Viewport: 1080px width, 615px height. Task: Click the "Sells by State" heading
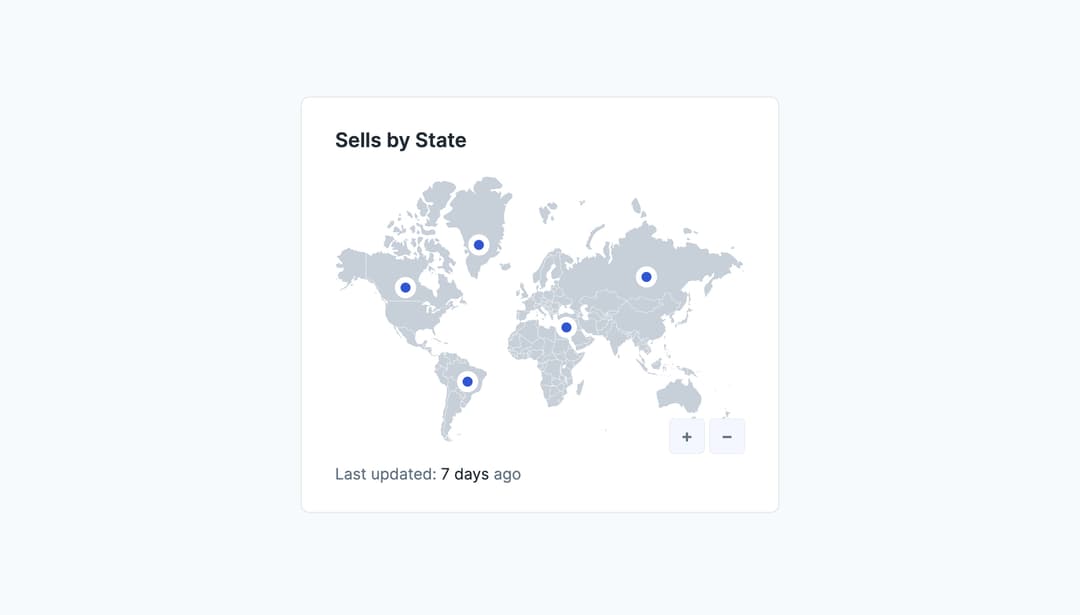pos(400,140)
